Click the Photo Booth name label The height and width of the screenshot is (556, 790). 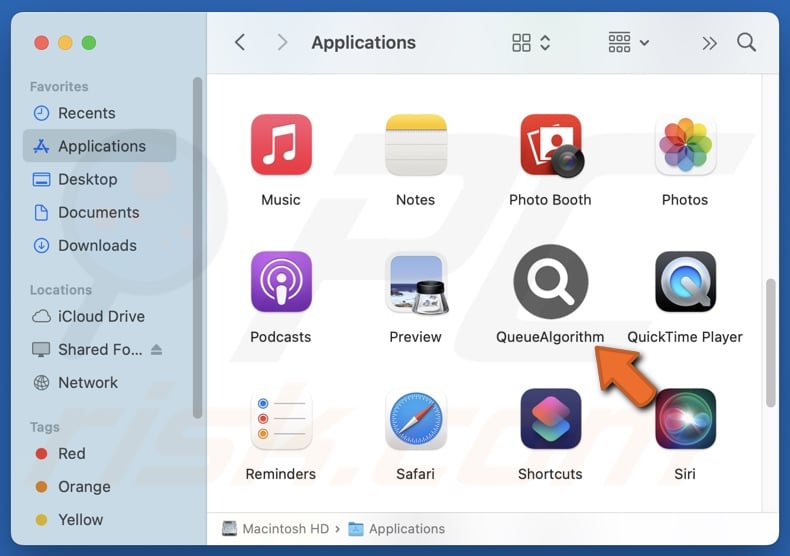tap(550, 200)
